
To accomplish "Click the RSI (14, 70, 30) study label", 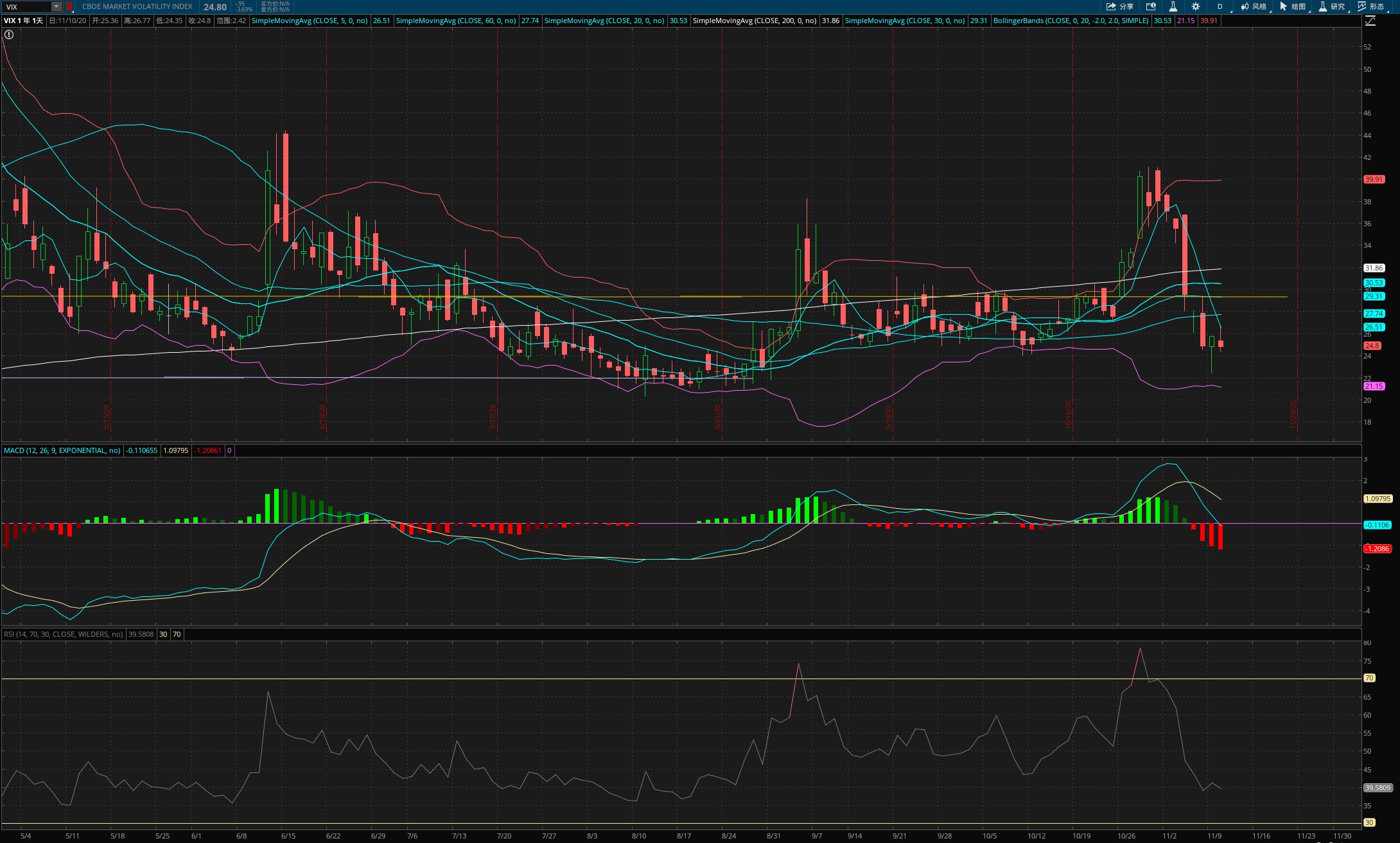I will pyautogui.click(x=63, y=634).
